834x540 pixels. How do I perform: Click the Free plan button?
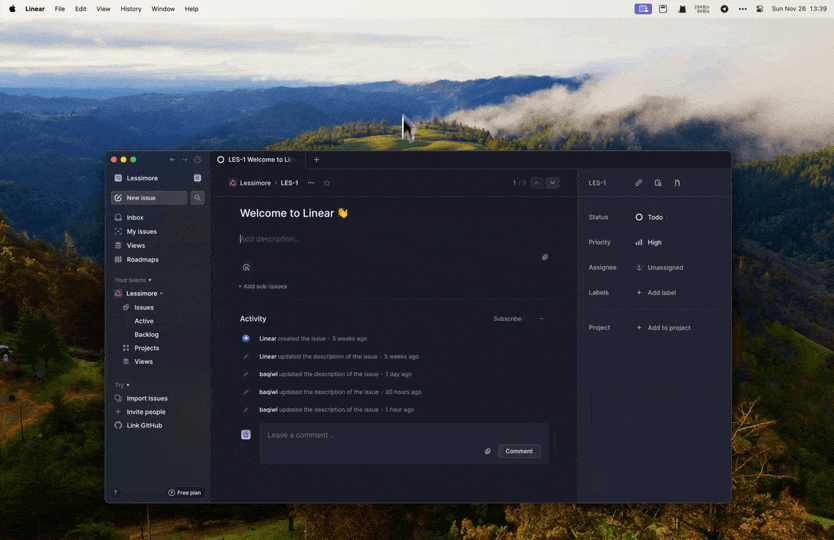coord(185,493)
